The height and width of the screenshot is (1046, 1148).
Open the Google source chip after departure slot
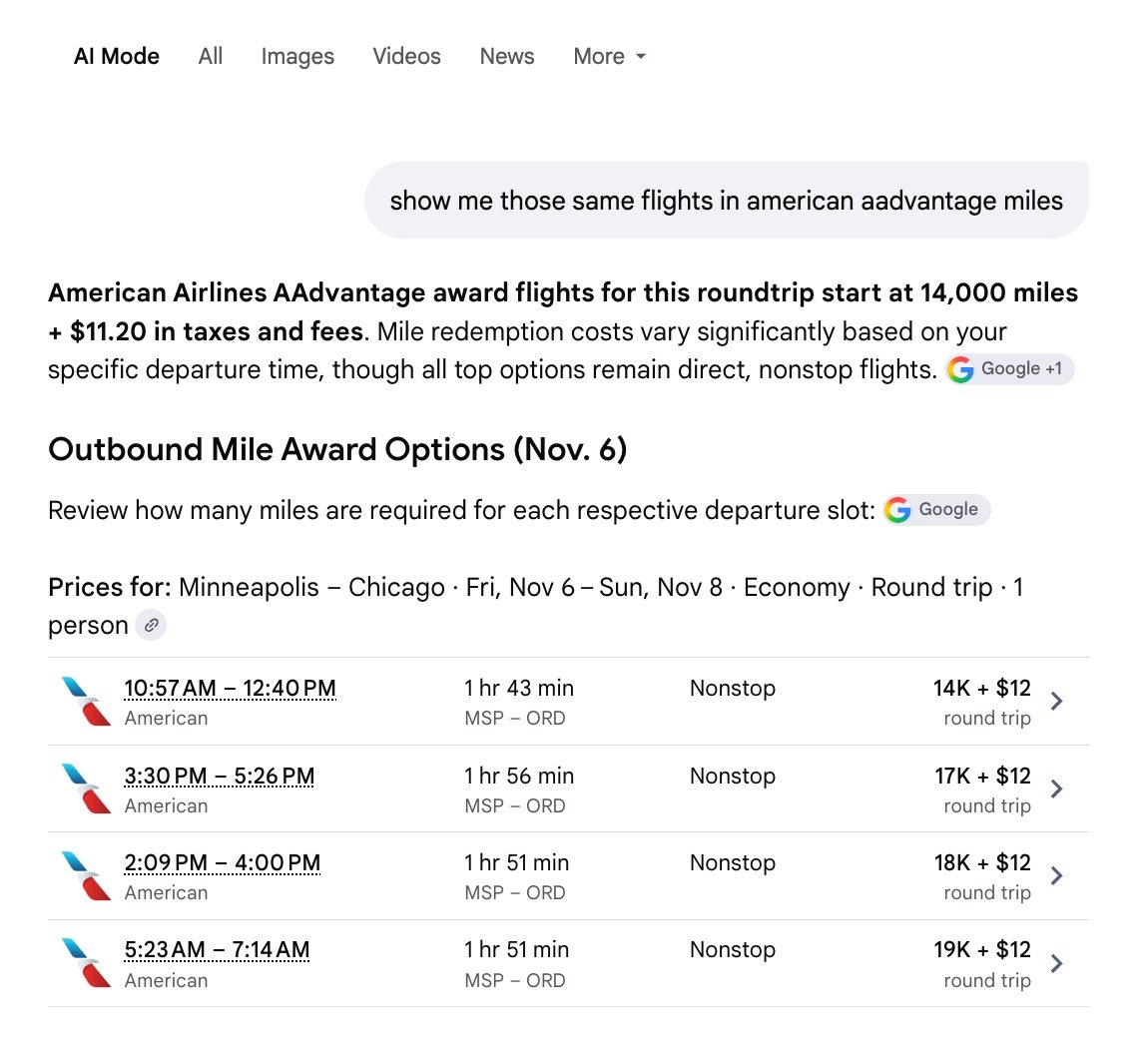936,509
